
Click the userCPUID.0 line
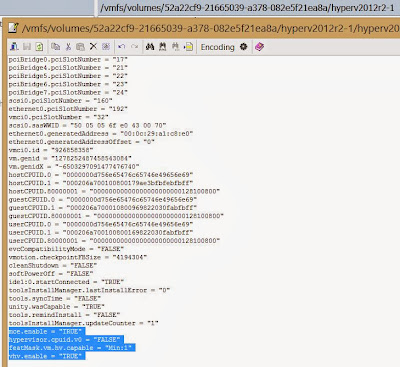[101, 224]
